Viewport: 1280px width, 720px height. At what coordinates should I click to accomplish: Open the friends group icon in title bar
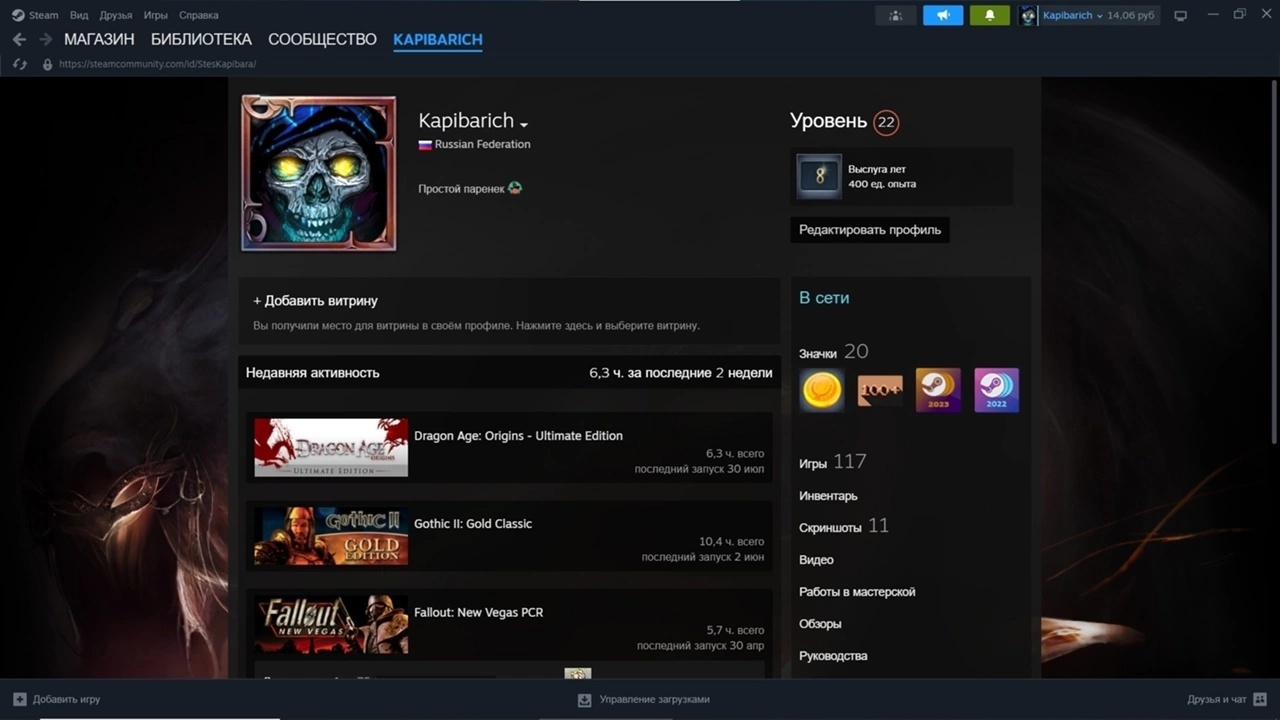click(x=895, y=16)
